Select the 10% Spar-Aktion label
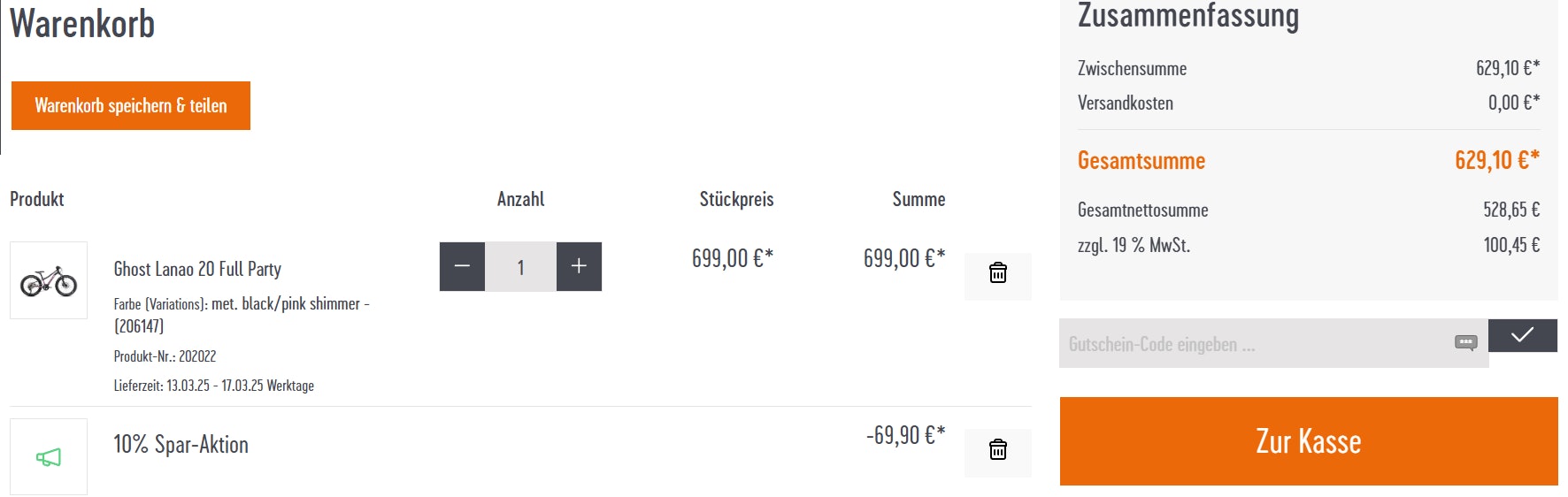The width and height of the screenshot is (1568, 497). click(x=181, y=444)
